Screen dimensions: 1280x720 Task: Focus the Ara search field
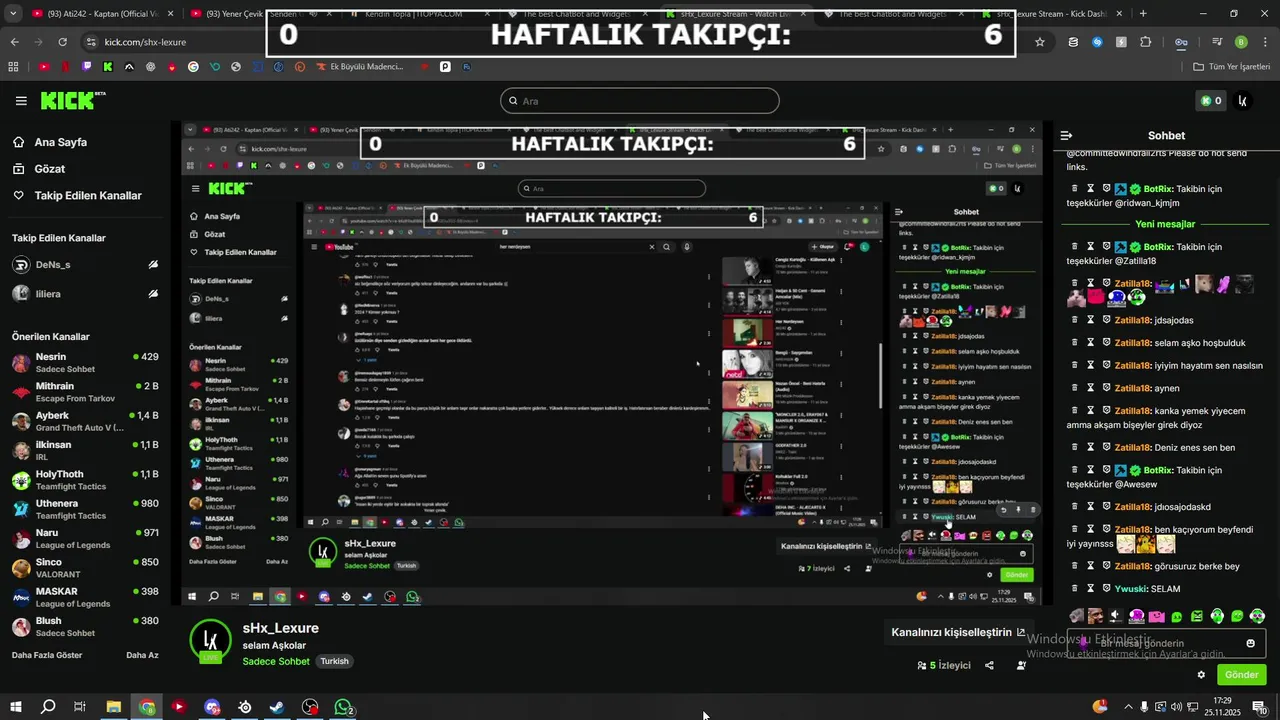tap(640, 101)
